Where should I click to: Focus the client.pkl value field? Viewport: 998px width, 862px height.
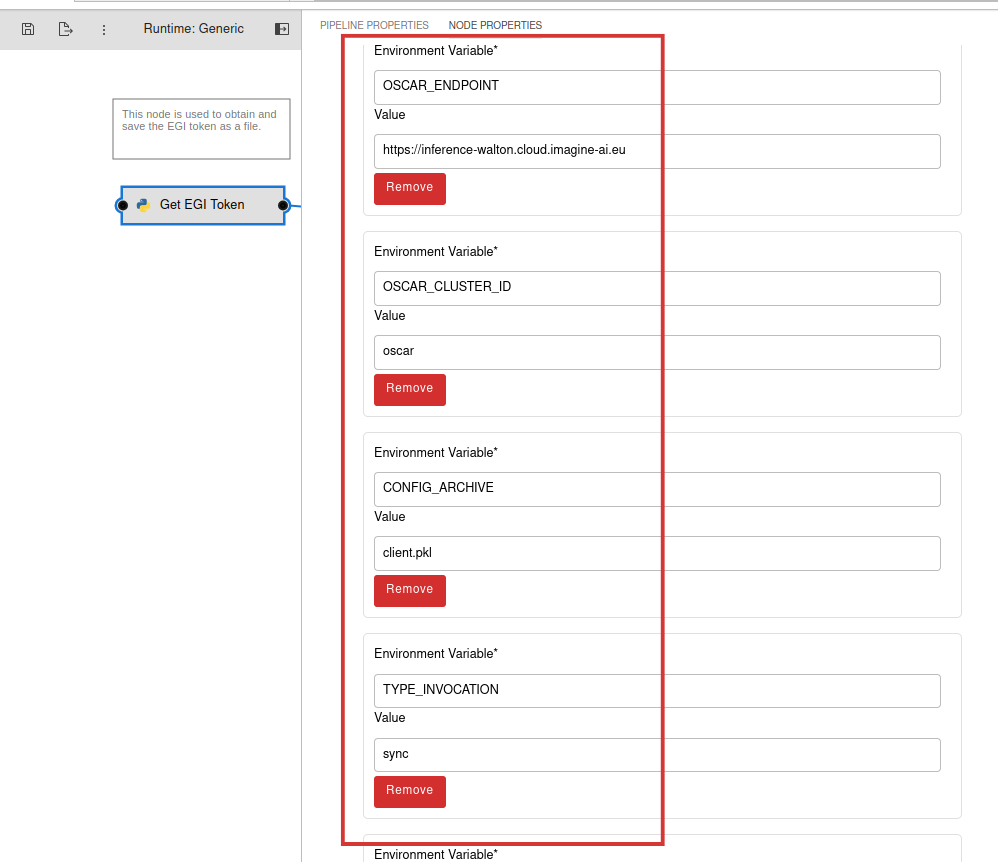657,553
